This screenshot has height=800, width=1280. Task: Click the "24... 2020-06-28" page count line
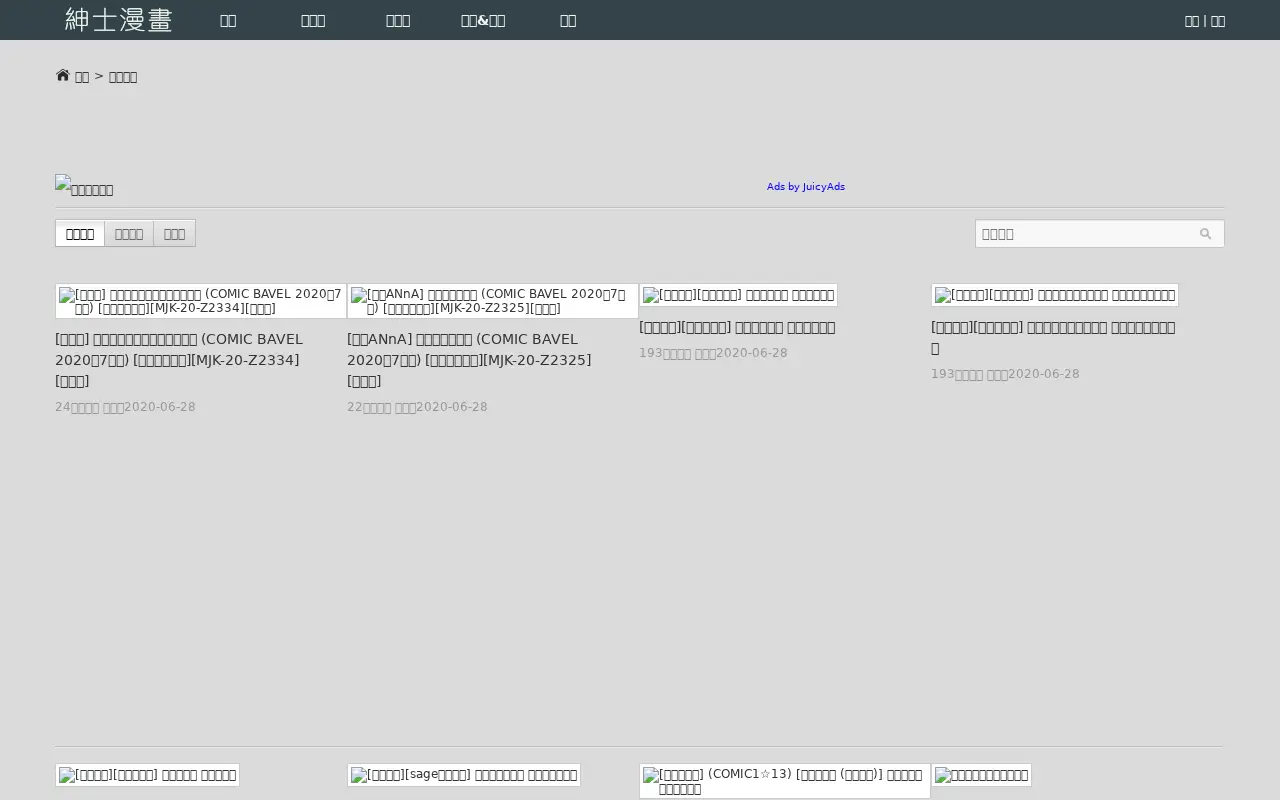click(x=125, y=407)
